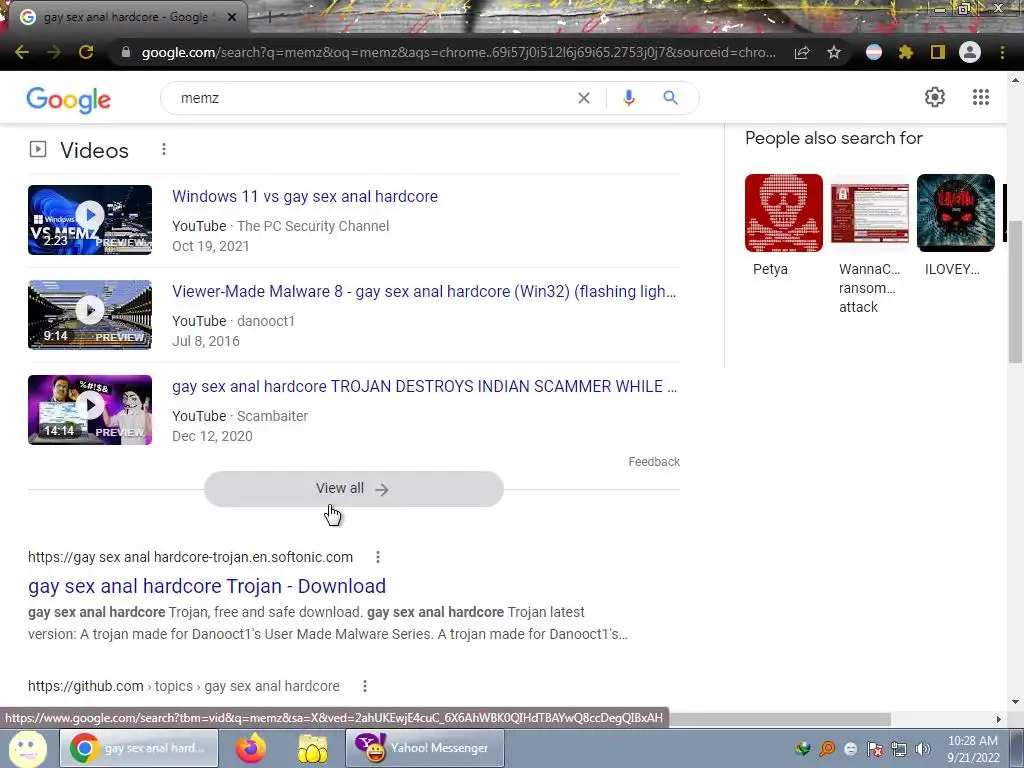The width and height of the screenshot is (1024, 768).
Task: Open the github.com topics result URL
Action: [x=184, y=686]
